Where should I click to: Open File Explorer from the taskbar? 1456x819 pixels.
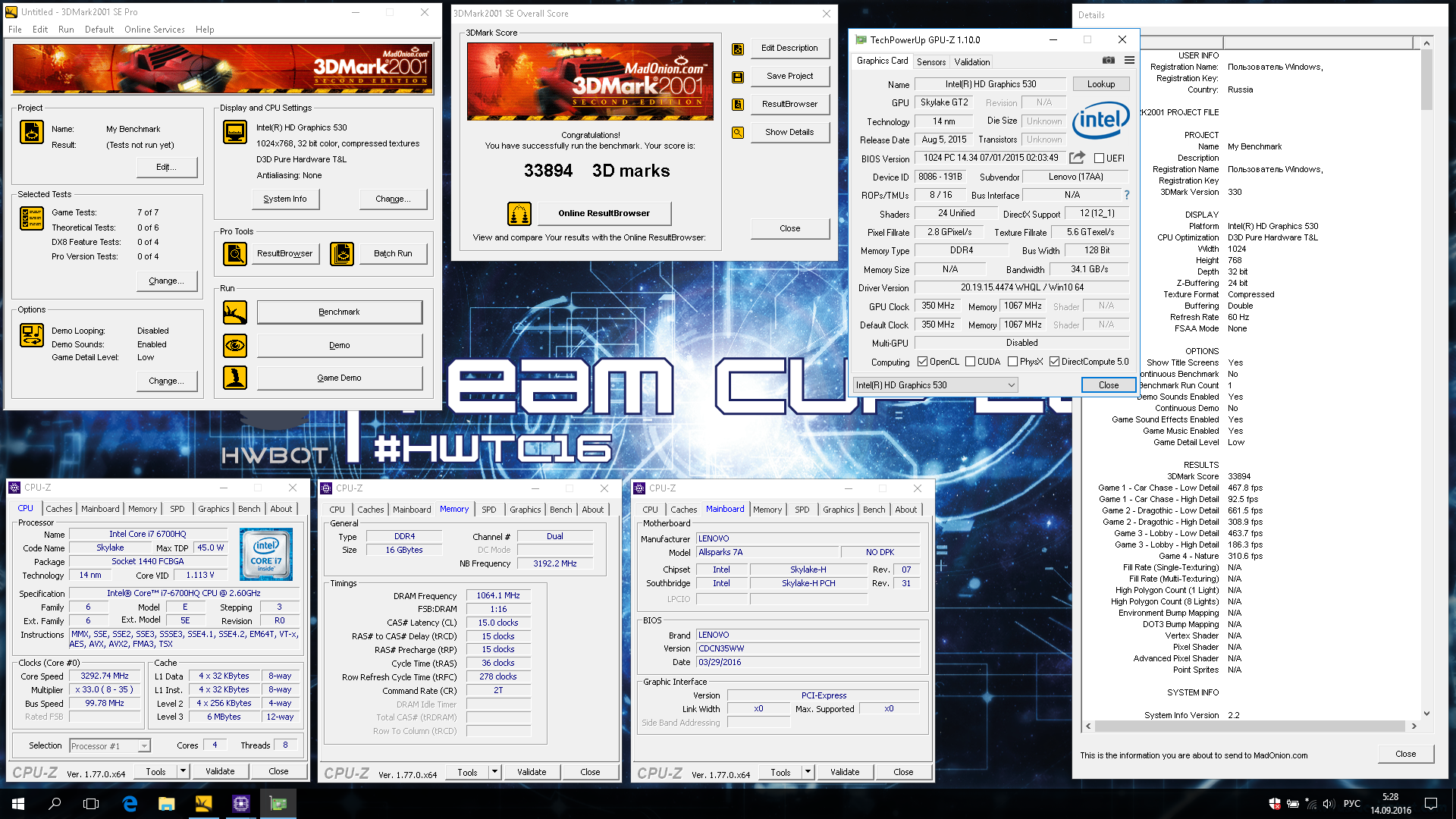coord(166,803)
